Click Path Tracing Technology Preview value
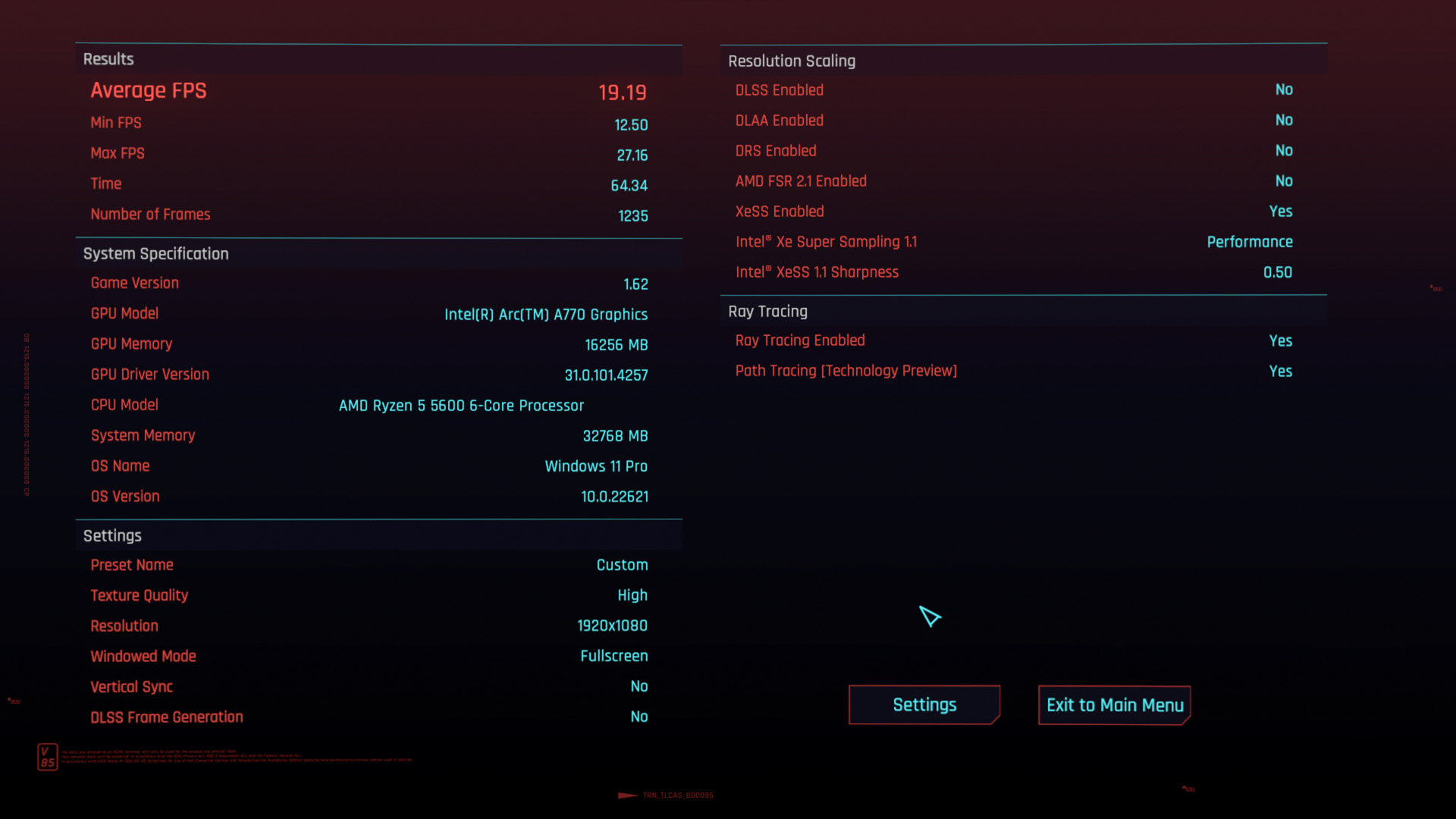1456x819 pixels. (x=1280, y=372)
